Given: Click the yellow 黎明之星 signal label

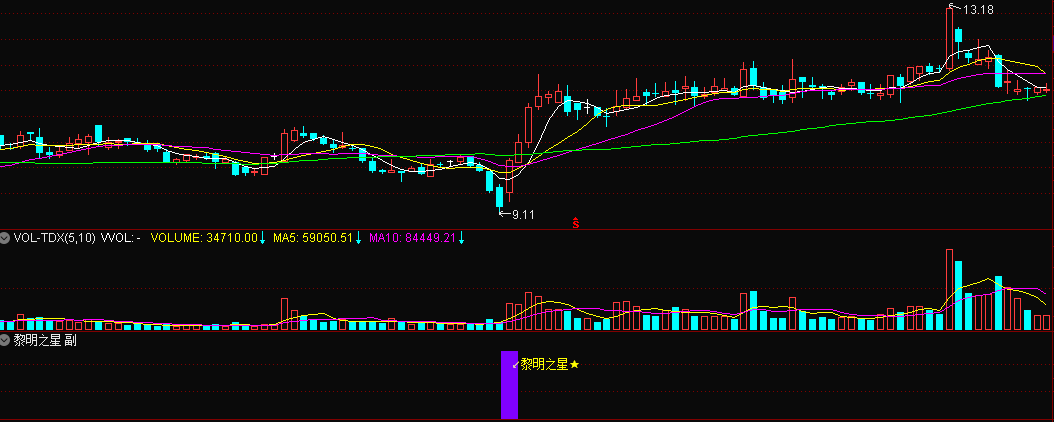Looking at the screenshot, I should tap(544, 365).
